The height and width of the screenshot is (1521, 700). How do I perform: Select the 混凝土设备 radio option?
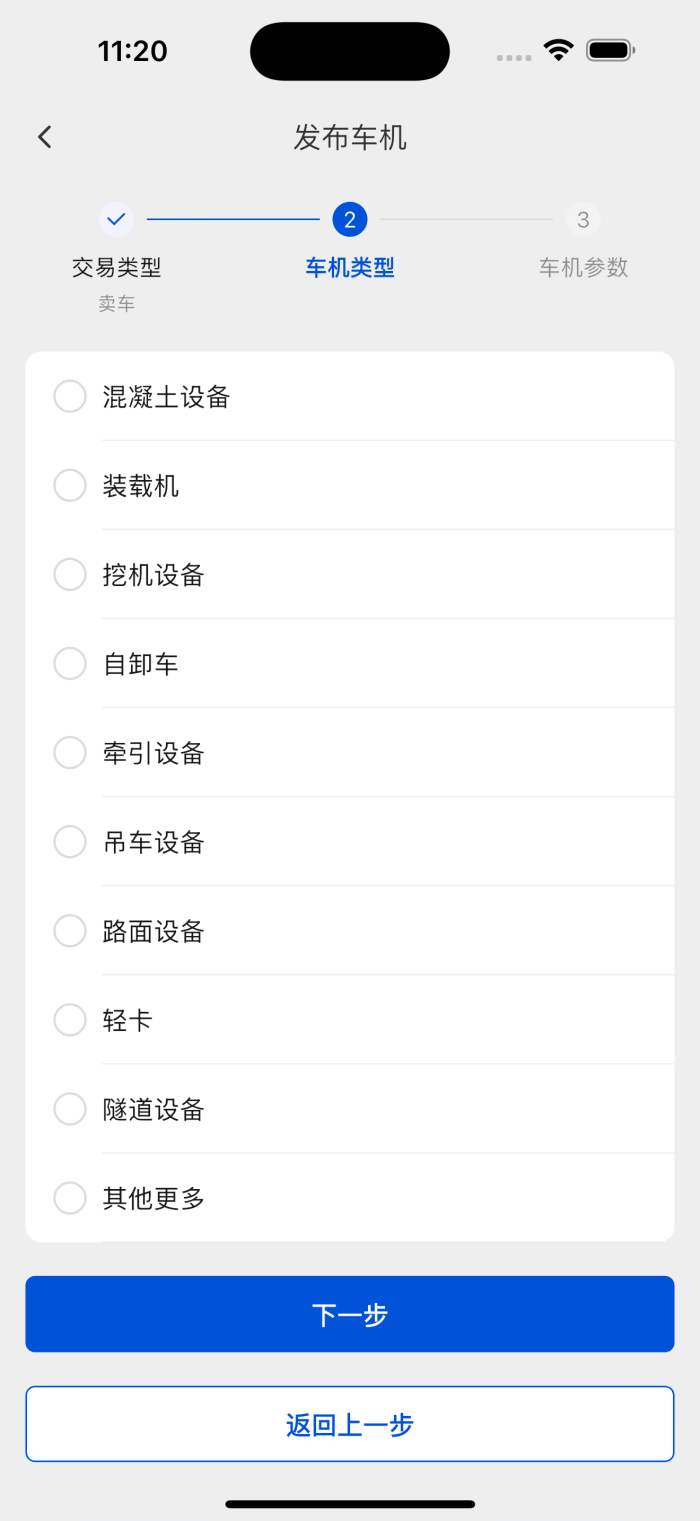70,396
